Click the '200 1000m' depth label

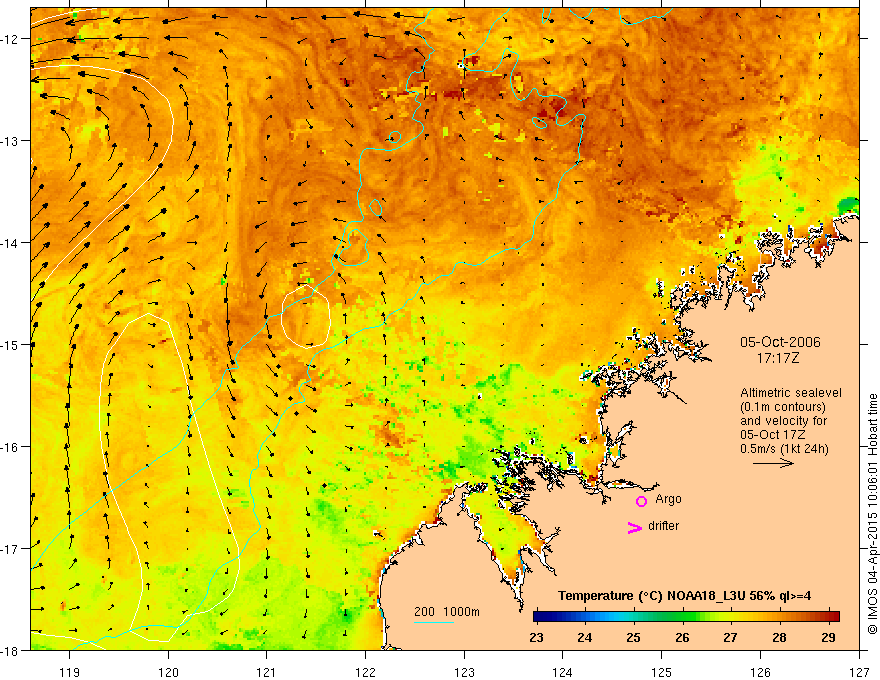tap(447, 612)
